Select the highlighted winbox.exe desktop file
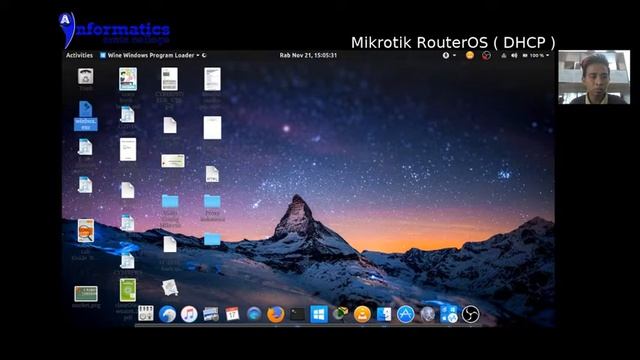This screenshot has width=640, height=360. (86, 116)
